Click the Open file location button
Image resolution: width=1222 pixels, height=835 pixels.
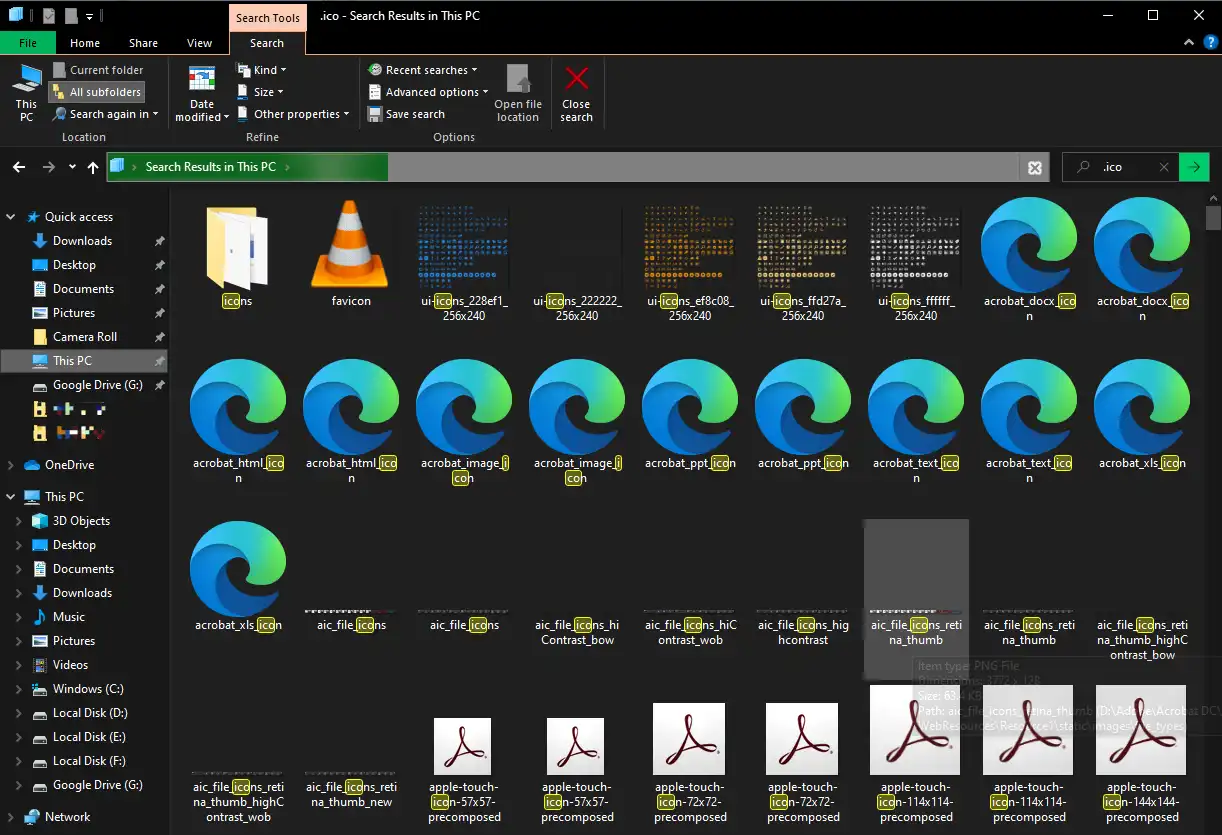(518, 94)
